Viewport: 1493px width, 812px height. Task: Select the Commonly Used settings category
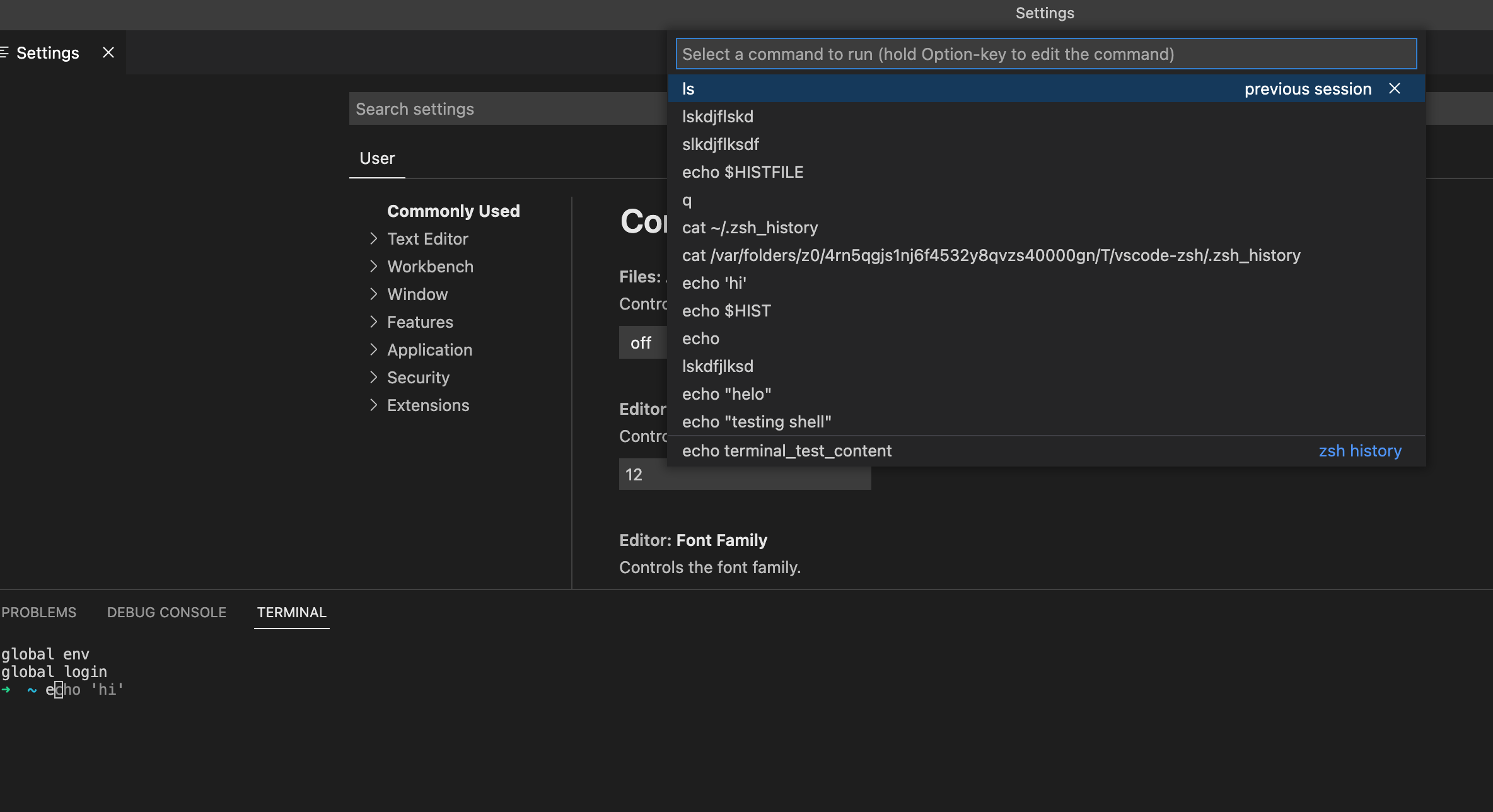click(x=453, y=211)
